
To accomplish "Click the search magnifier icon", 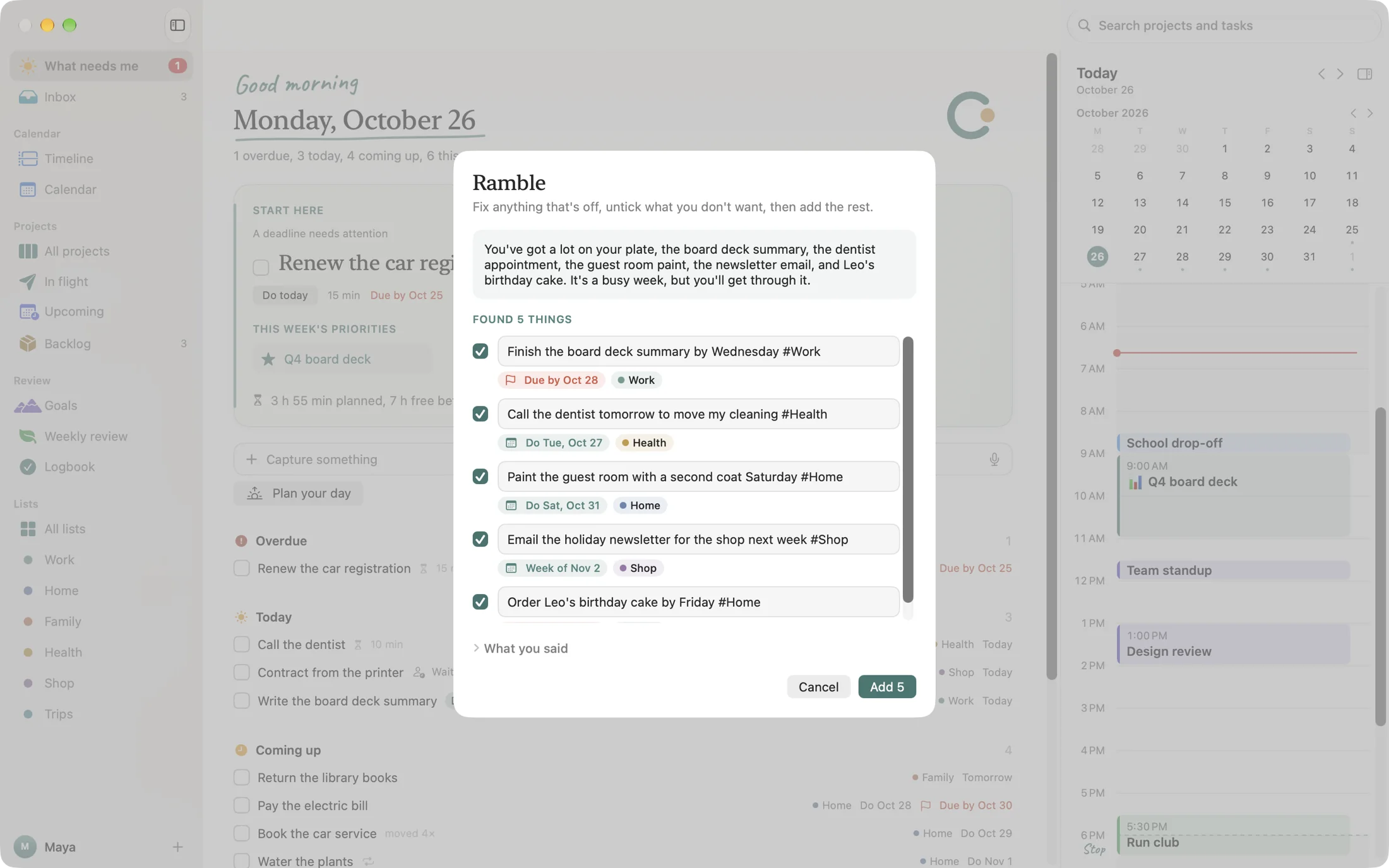I will tap(1084, 25).
